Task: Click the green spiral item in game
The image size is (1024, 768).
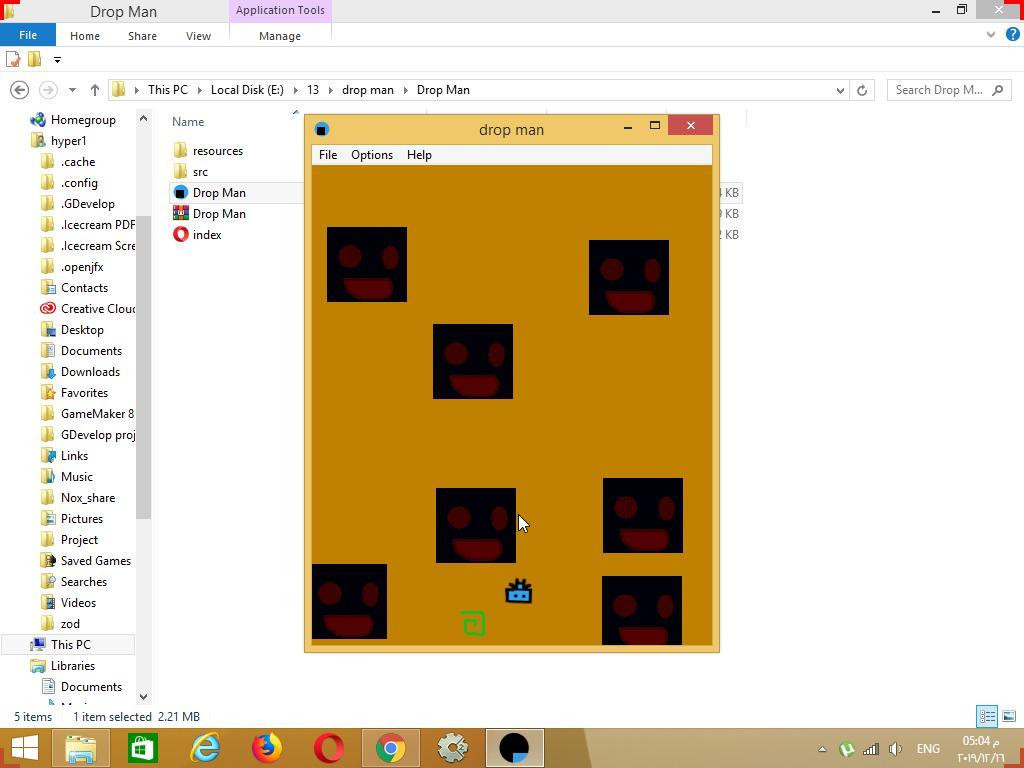Action: tap(473, 623)
